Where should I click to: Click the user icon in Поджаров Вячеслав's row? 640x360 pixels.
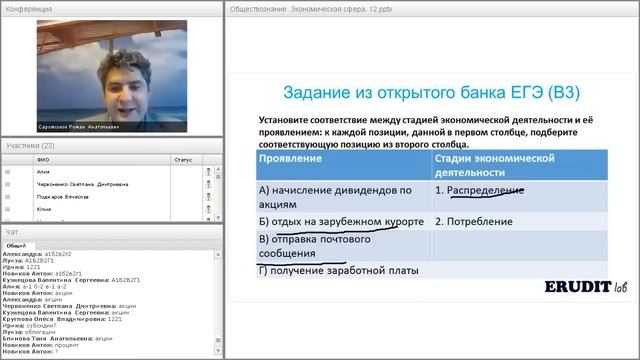click(208, 197)
